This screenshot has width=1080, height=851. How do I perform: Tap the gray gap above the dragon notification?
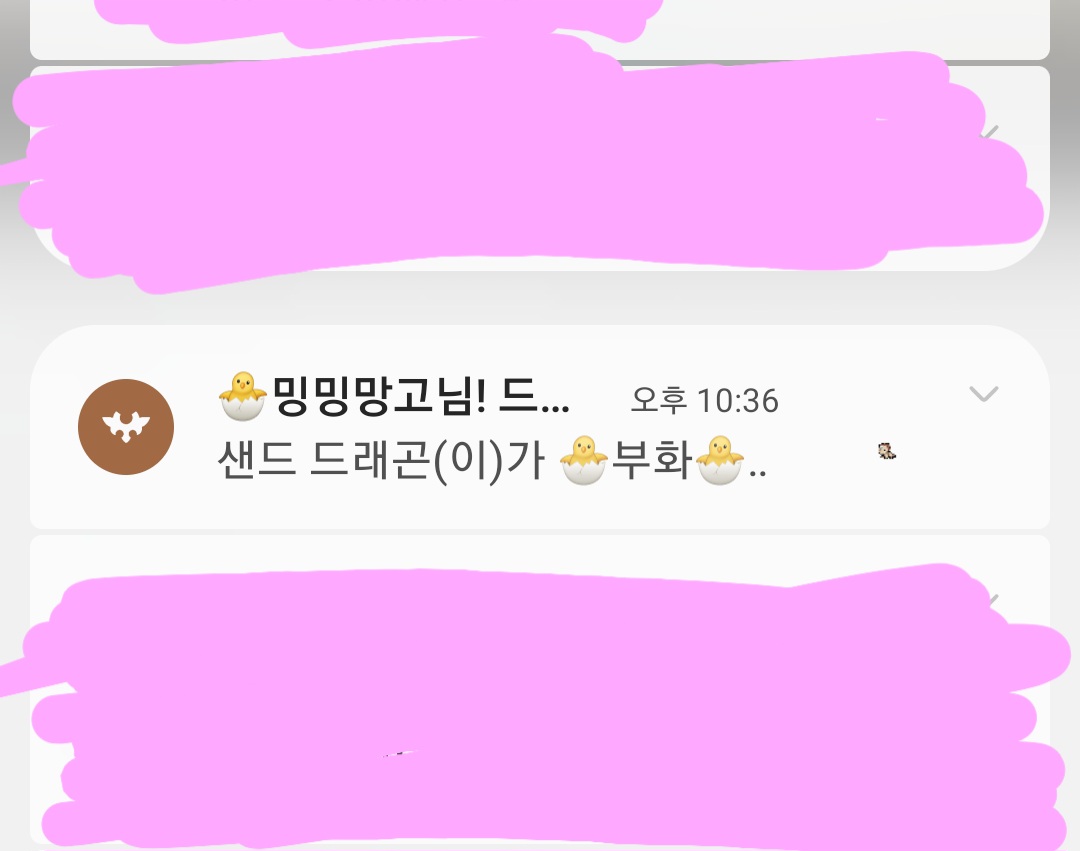click(x=539, y=297)
